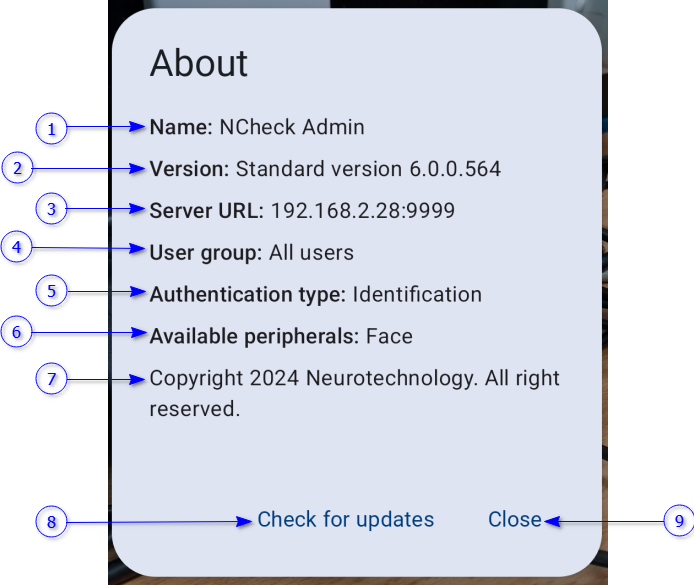
Task: Click callout marker number 6
Action: pyautogui.click(x=18, y=332)
